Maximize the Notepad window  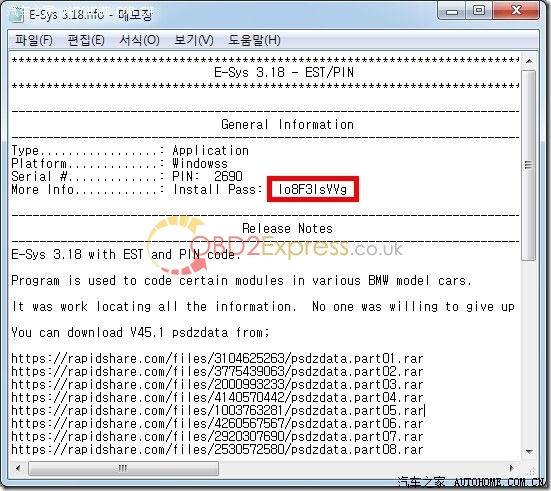(x=479, y=11)
